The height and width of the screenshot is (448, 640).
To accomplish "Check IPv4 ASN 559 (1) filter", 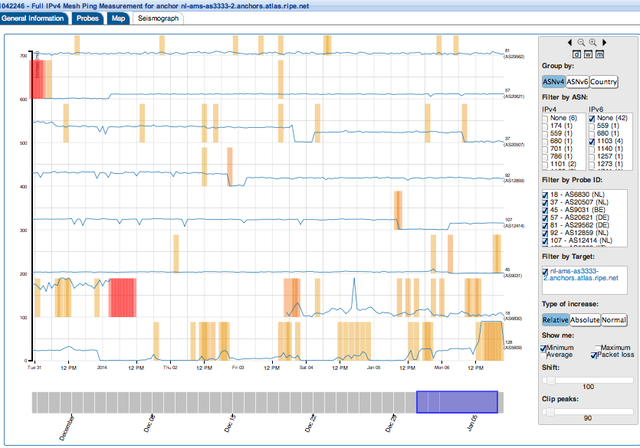I will click(545, 134).
